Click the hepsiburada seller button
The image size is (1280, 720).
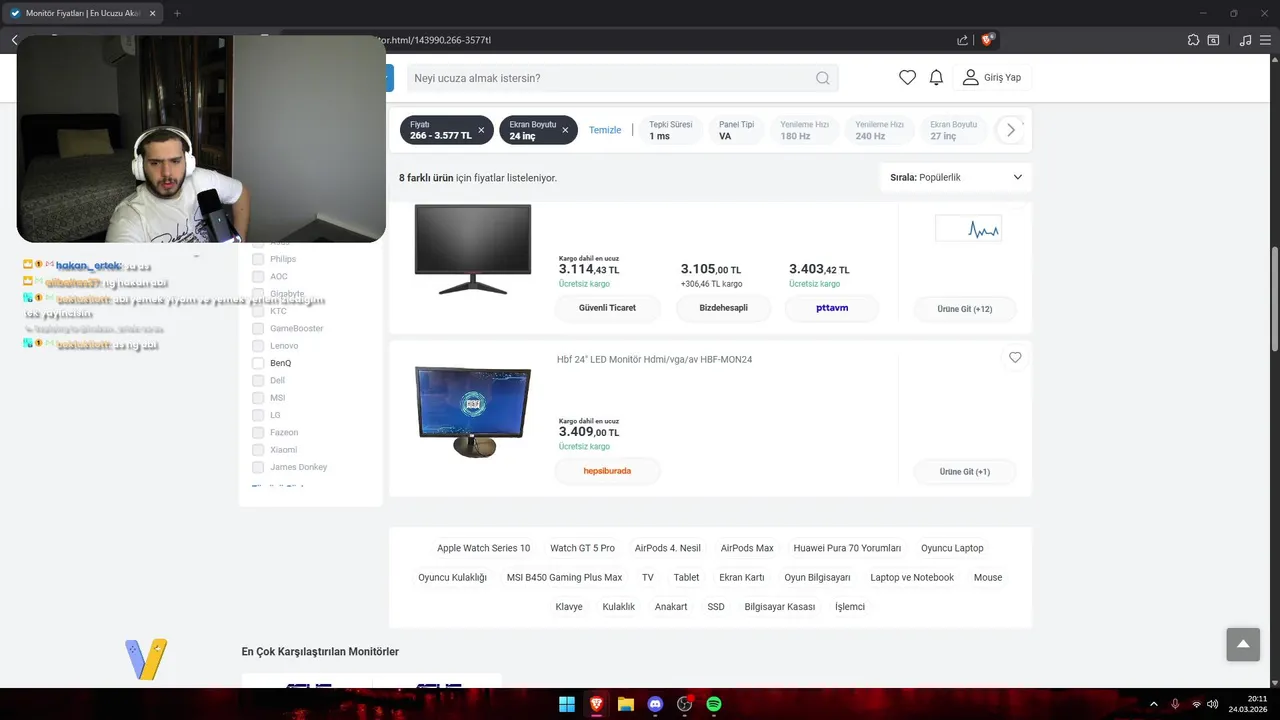coord(607,471)
